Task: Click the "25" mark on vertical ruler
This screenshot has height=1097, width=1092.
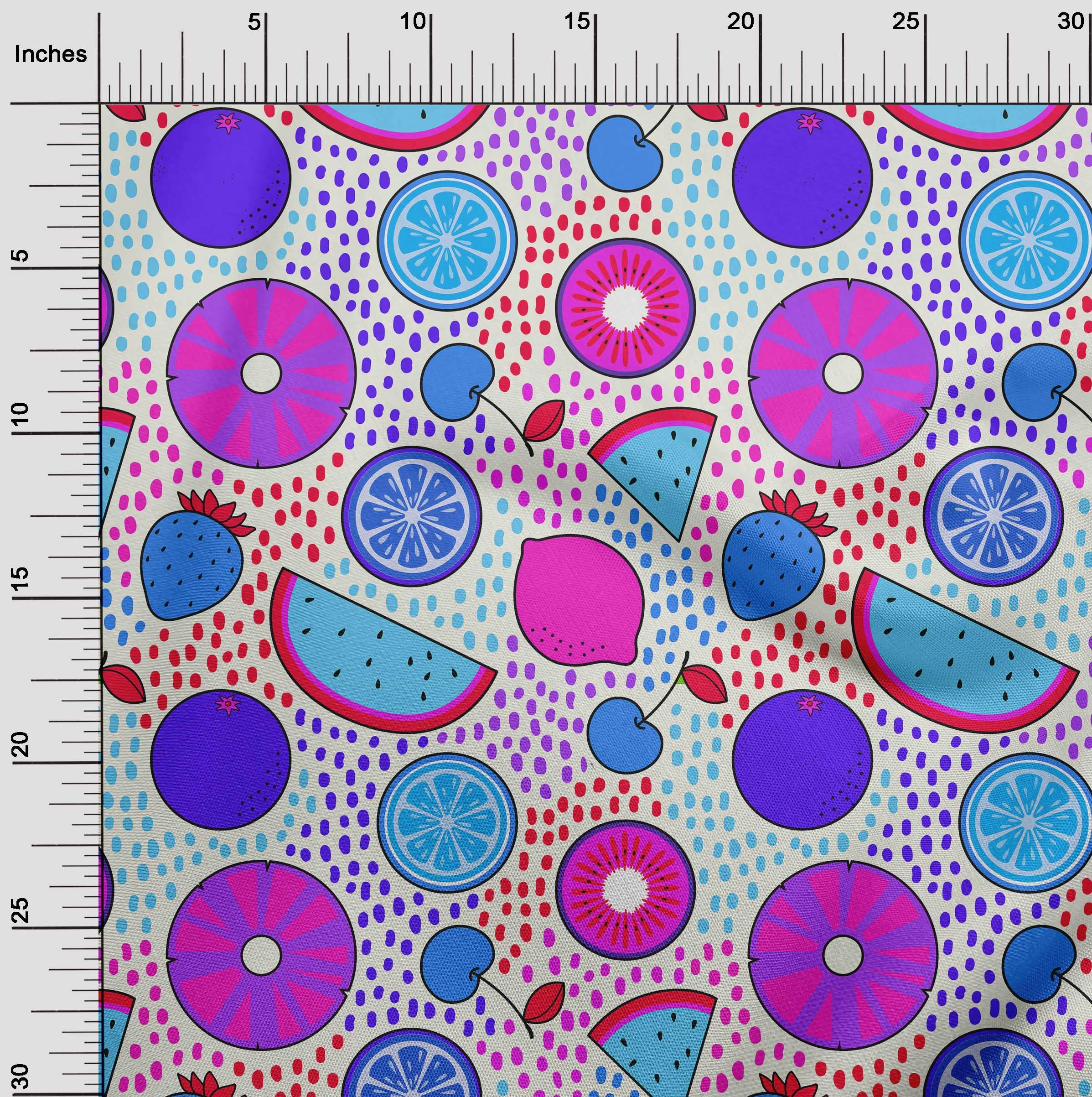Action: 21,910
